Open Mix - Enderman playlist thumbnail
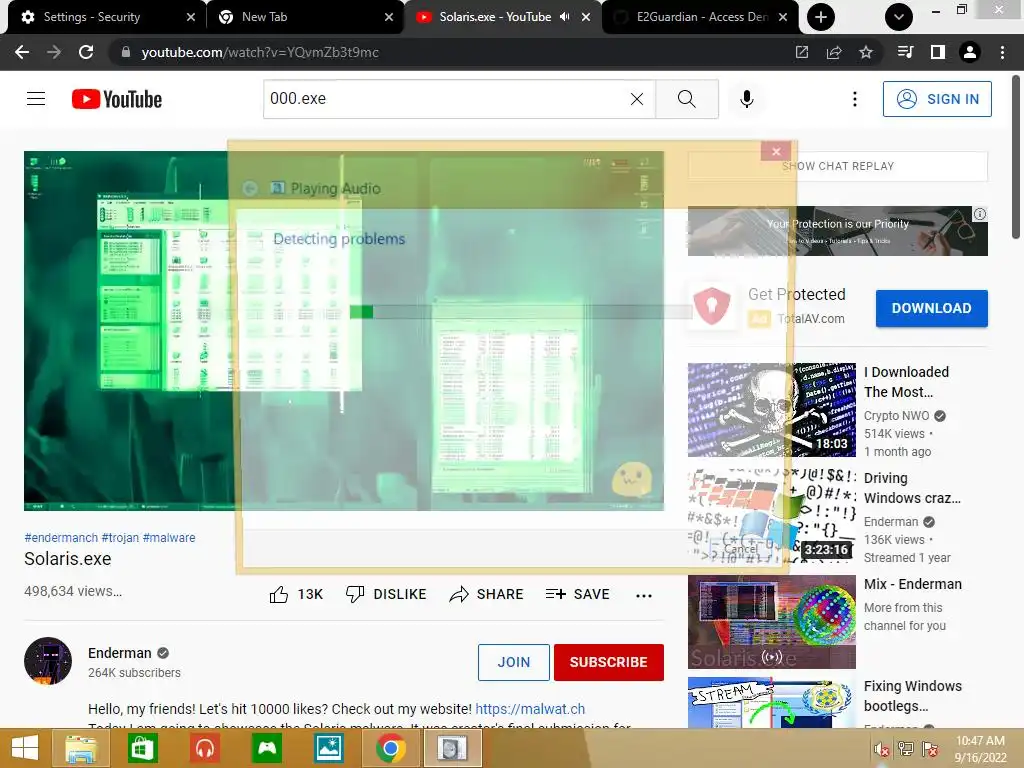This screenshot has height=768, width=1024. (x=772, y=622)
